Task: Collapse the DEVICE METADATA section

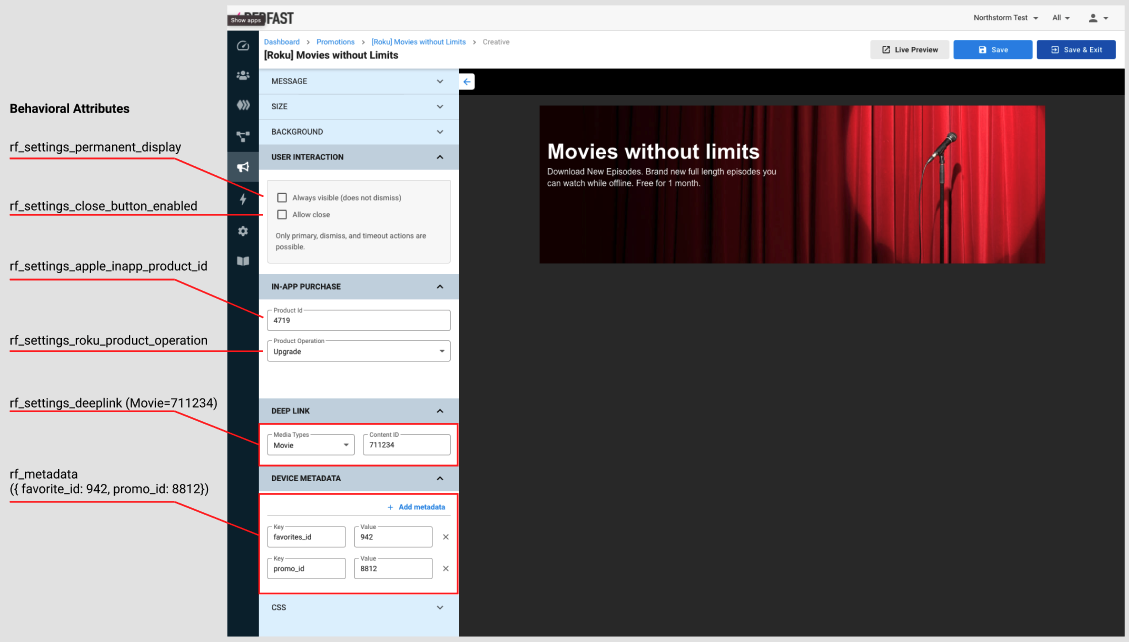Action: point(359,478)
